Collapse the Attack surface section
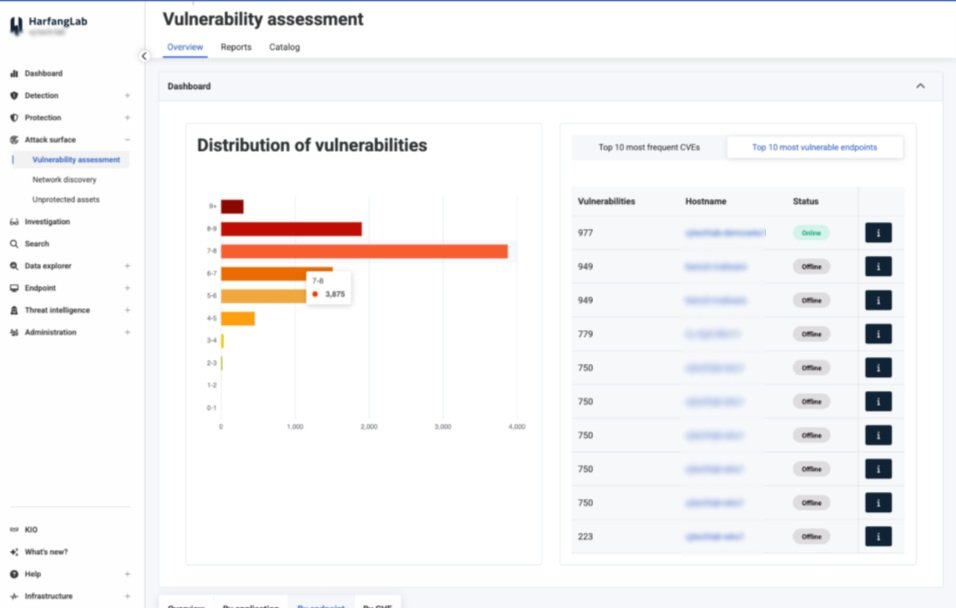This screenshot has width=956, height=608. (127, 140)
